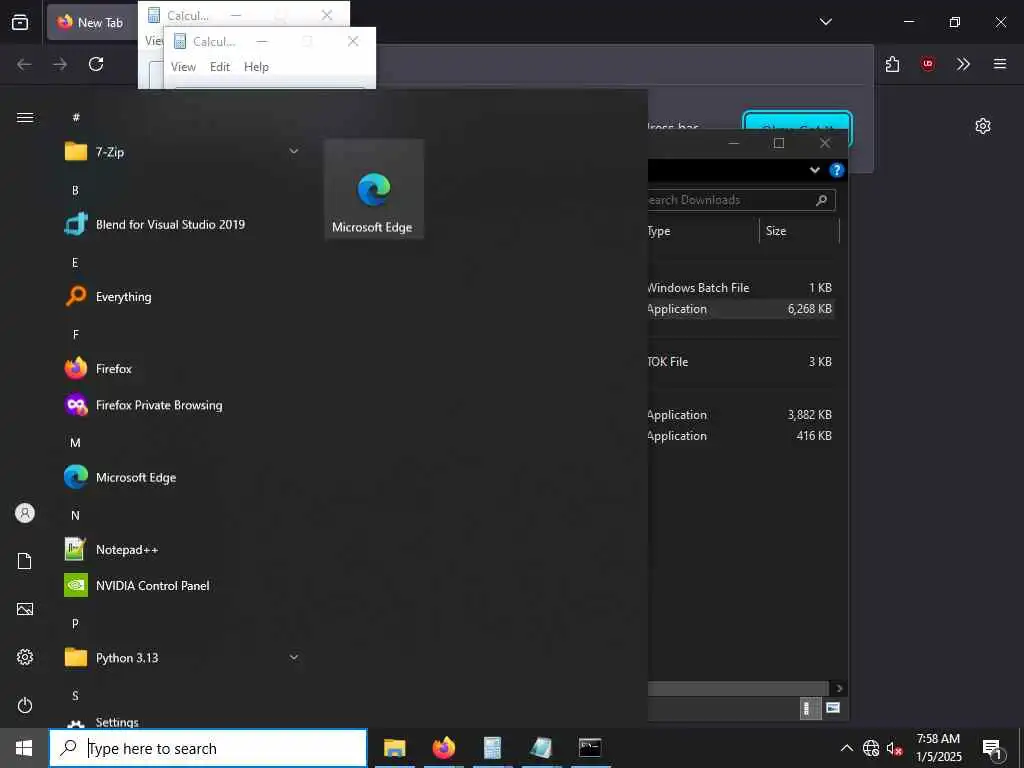Open the notification action center
The image size is (1024, 768).
[993, 749]
